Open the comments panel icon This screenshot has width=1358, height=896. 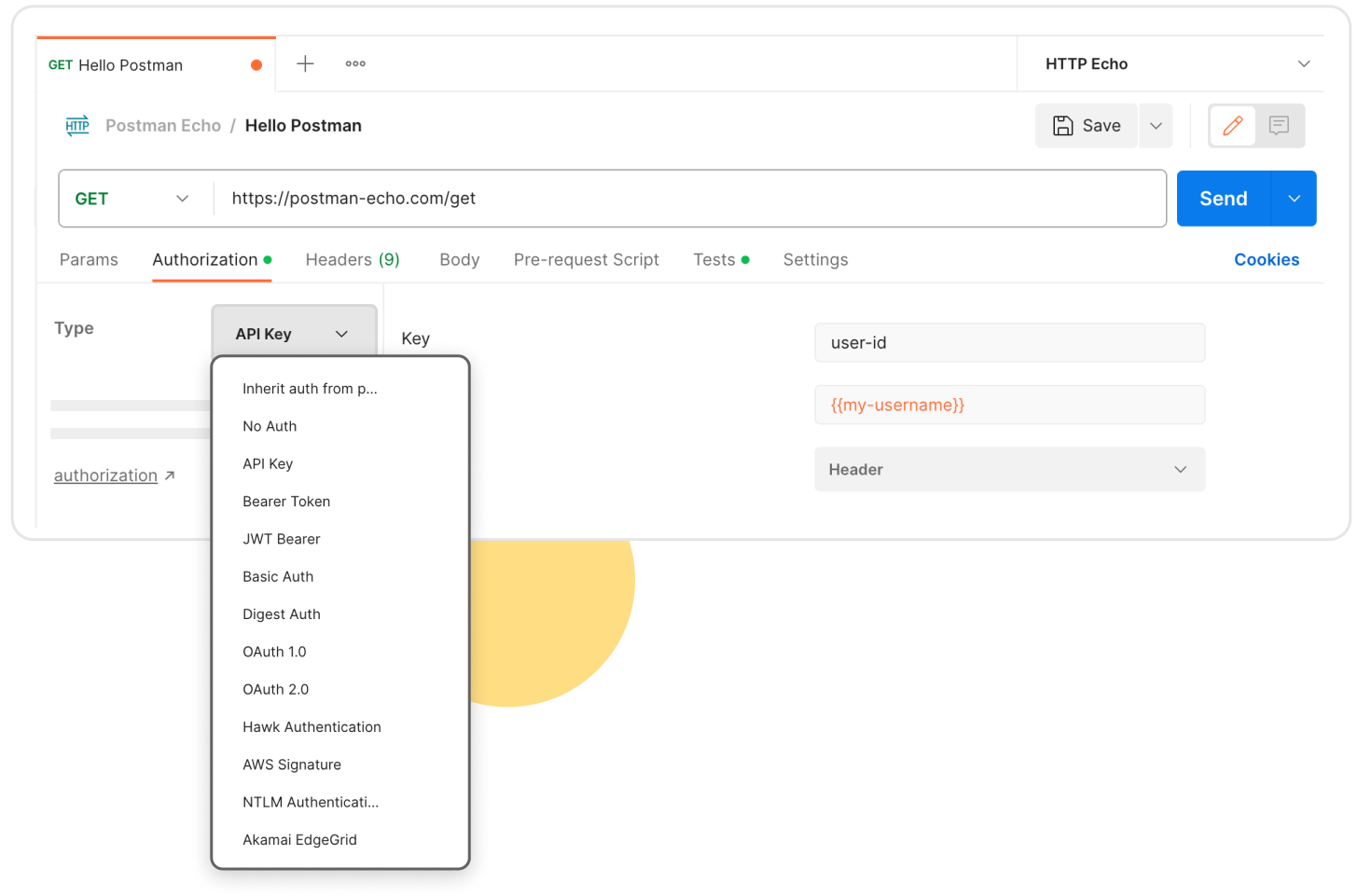click(x=1279, y=125)
